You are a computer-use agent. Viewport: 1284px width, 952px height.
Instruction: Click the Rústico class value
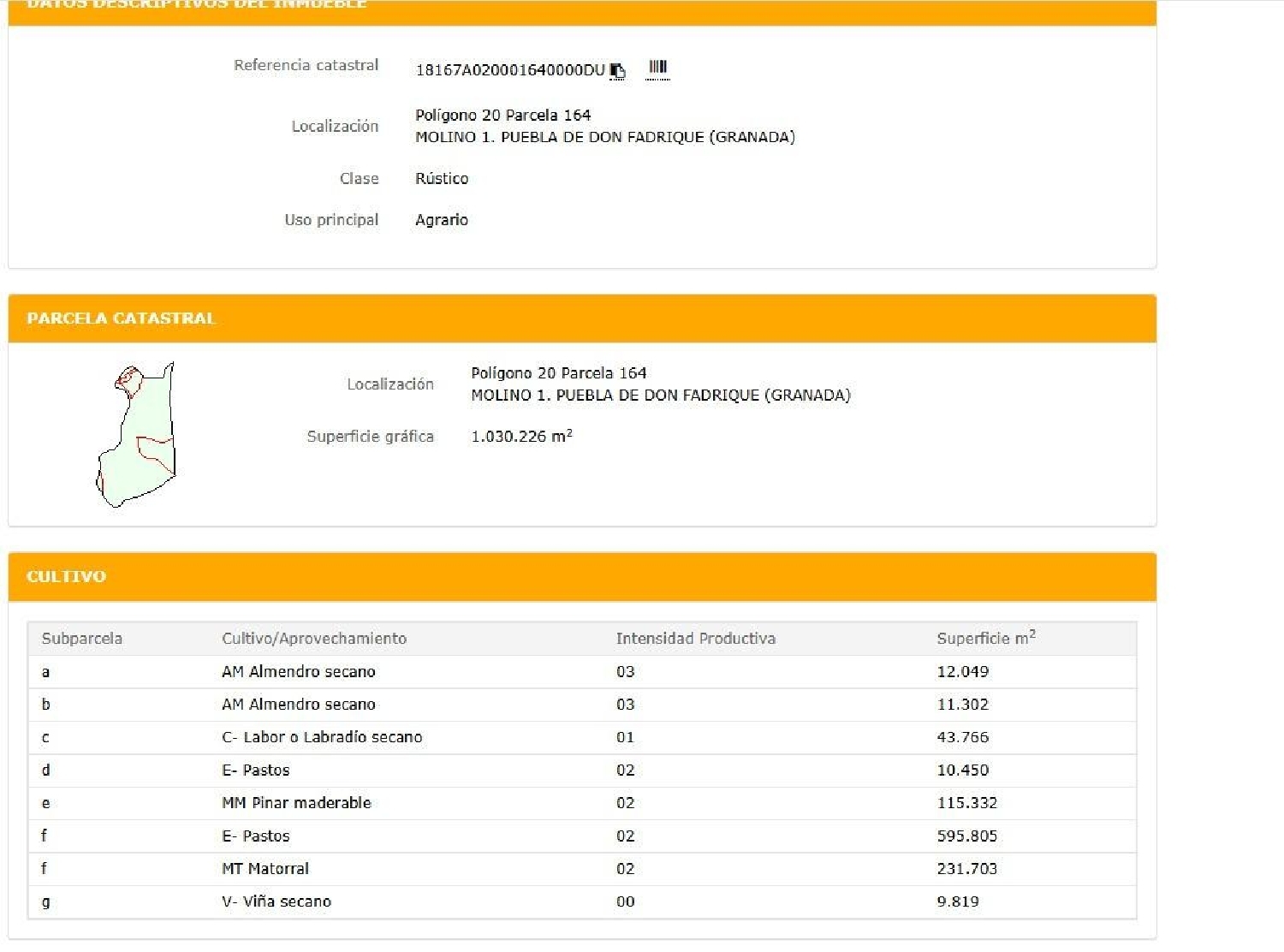[x=442, y=179]
